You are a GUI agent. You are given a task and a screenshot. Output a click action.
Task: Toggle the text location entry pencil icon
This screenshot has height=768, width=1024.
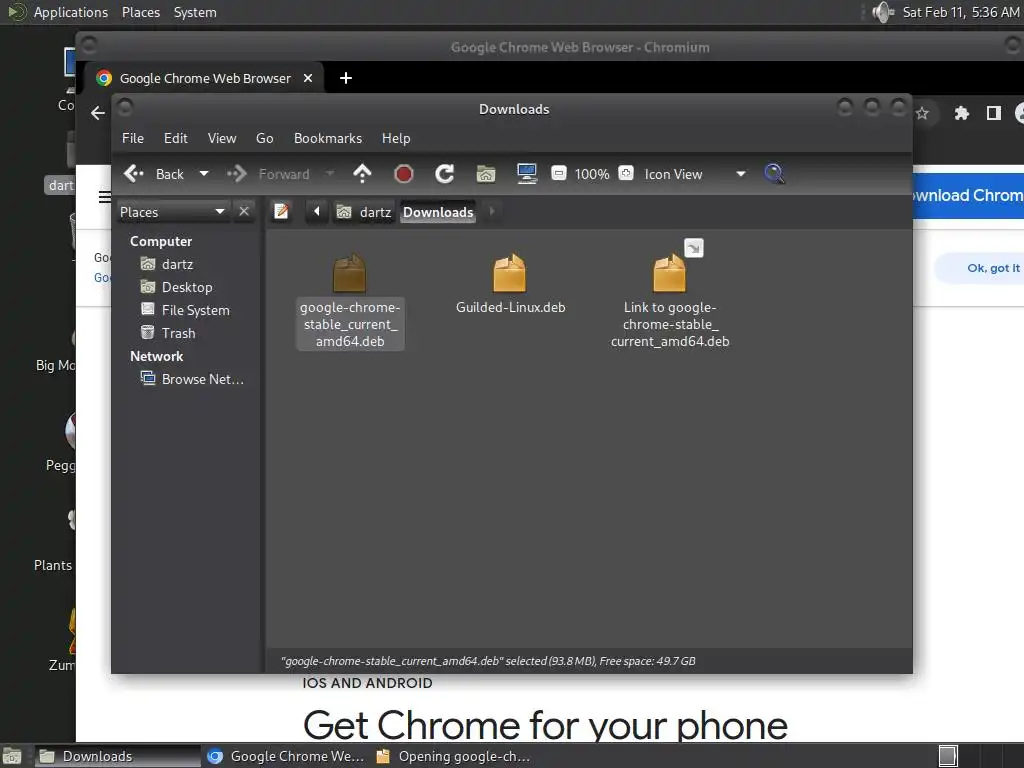281,212
